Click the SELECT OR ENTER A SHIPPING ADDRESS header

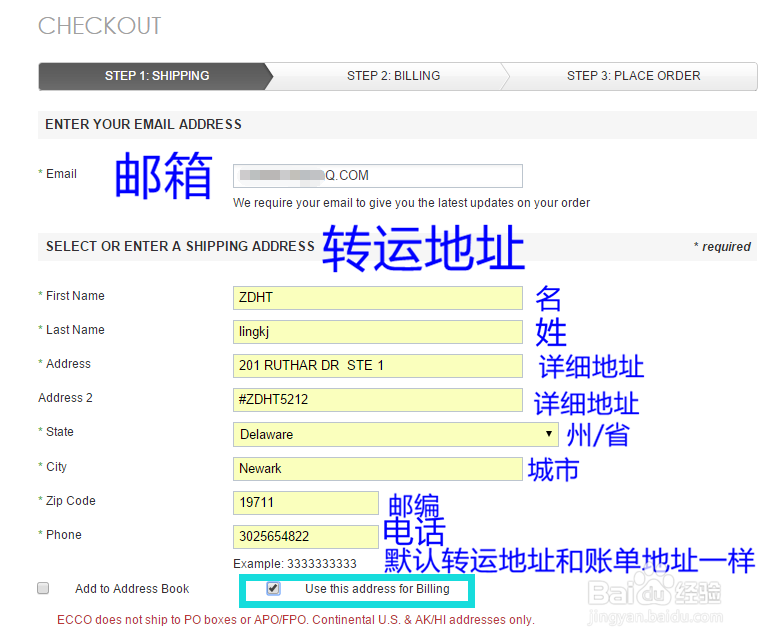click(180, 246)
